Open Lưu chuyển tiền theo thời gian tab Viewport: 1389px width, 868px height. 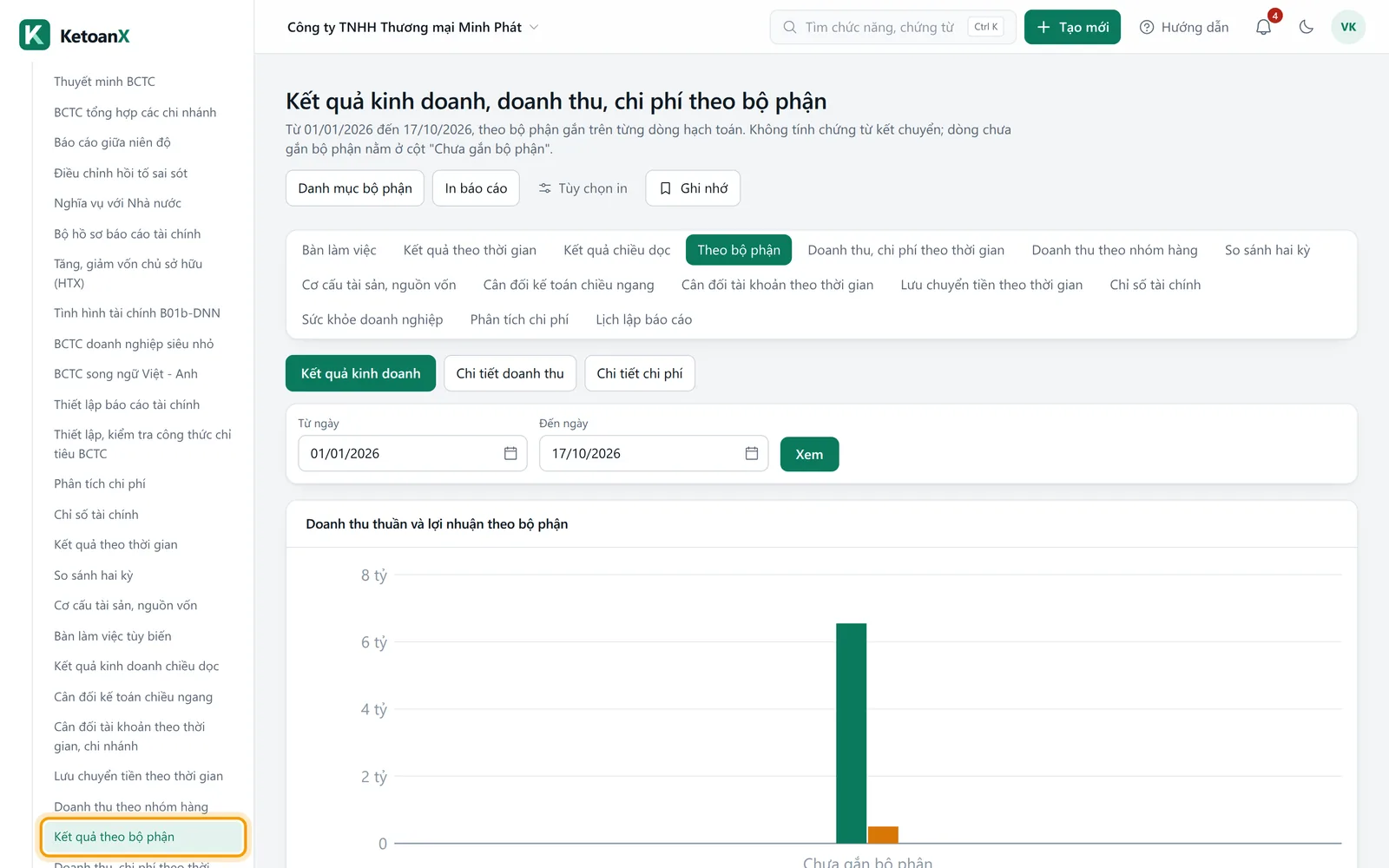pos(991,285)
